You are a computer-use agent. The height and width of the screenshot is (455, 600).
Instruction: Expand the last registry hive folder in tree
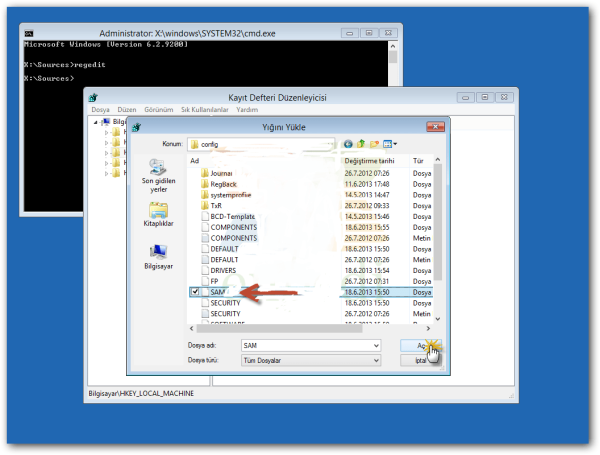106,173
